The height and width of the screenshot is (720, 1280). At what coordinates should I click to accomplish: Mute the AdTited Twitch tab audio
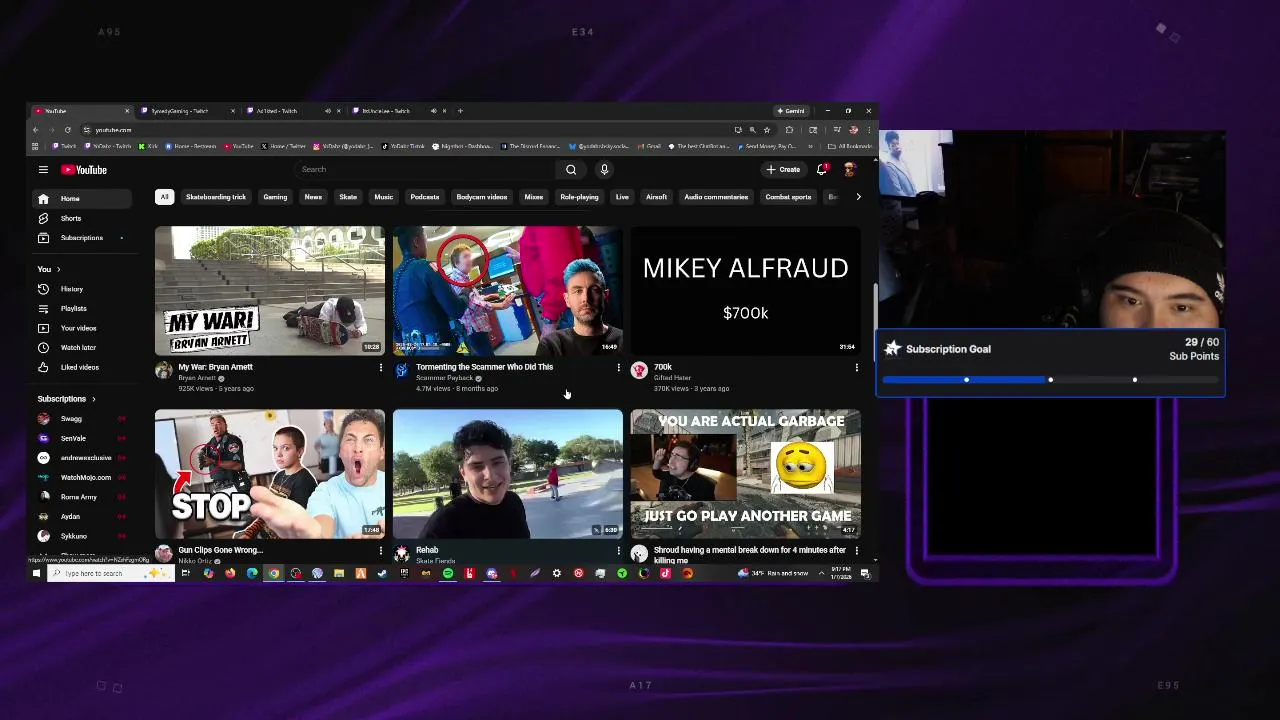327,111
